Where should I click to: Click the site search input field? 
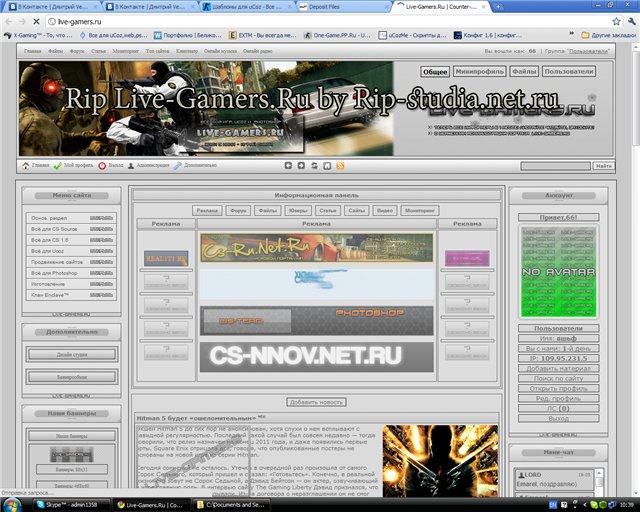(556, 166)
